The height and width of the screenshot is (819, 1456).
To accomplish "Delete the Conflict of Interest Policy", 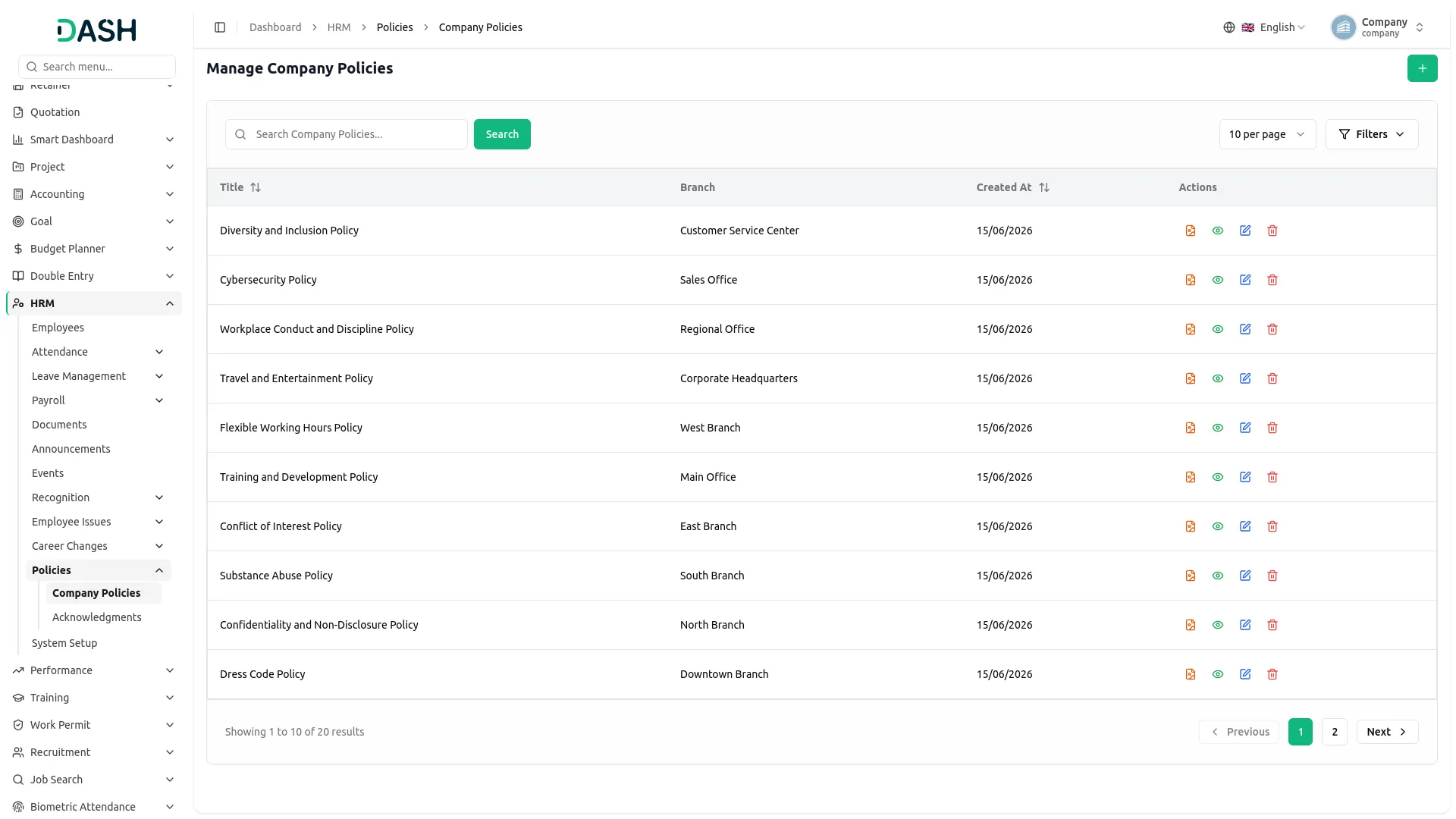I will click(x=1272, y=526).
